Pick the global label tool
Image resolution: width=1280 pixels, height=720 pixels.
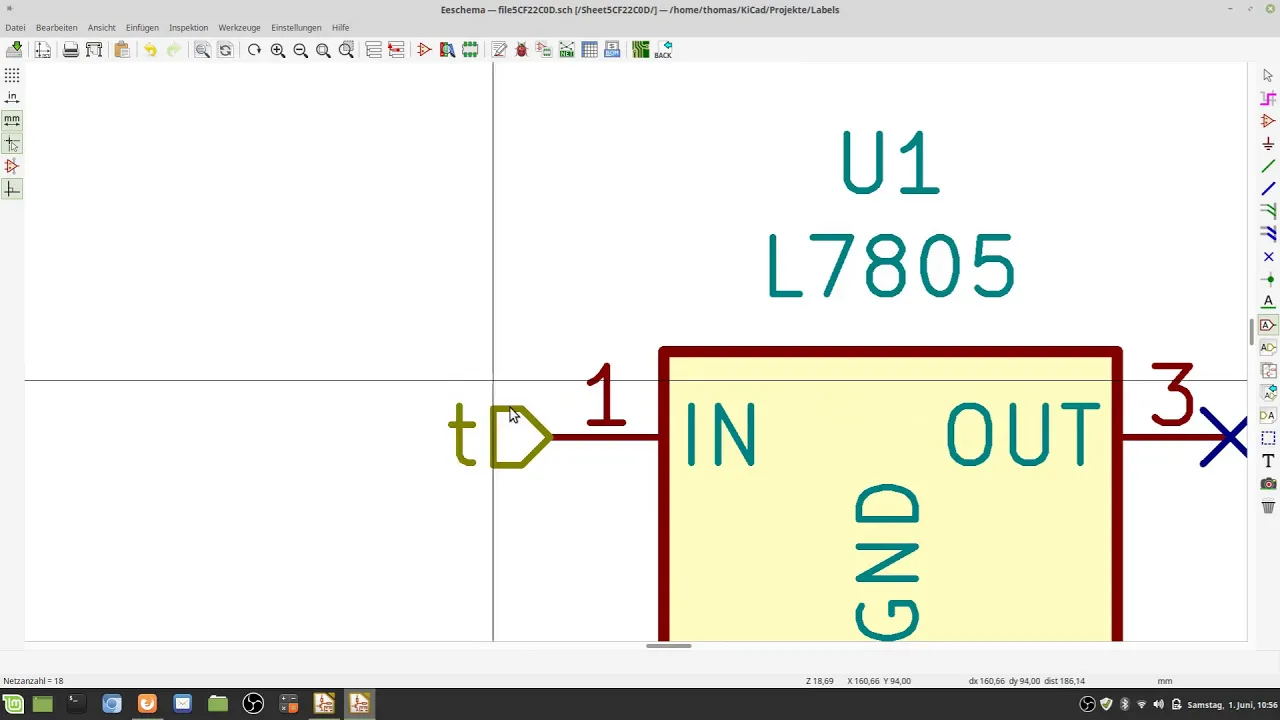1268,325
